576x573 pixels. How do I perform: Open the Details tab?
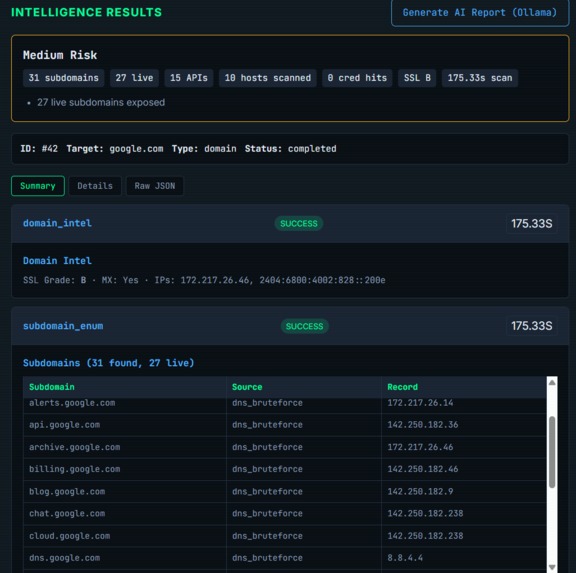[95, 186]
